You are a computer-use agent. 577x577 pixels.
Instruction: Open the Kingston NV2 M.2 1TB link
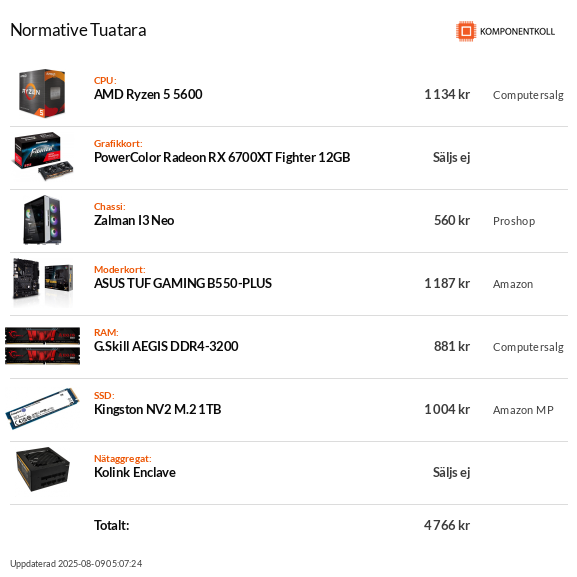157,409
